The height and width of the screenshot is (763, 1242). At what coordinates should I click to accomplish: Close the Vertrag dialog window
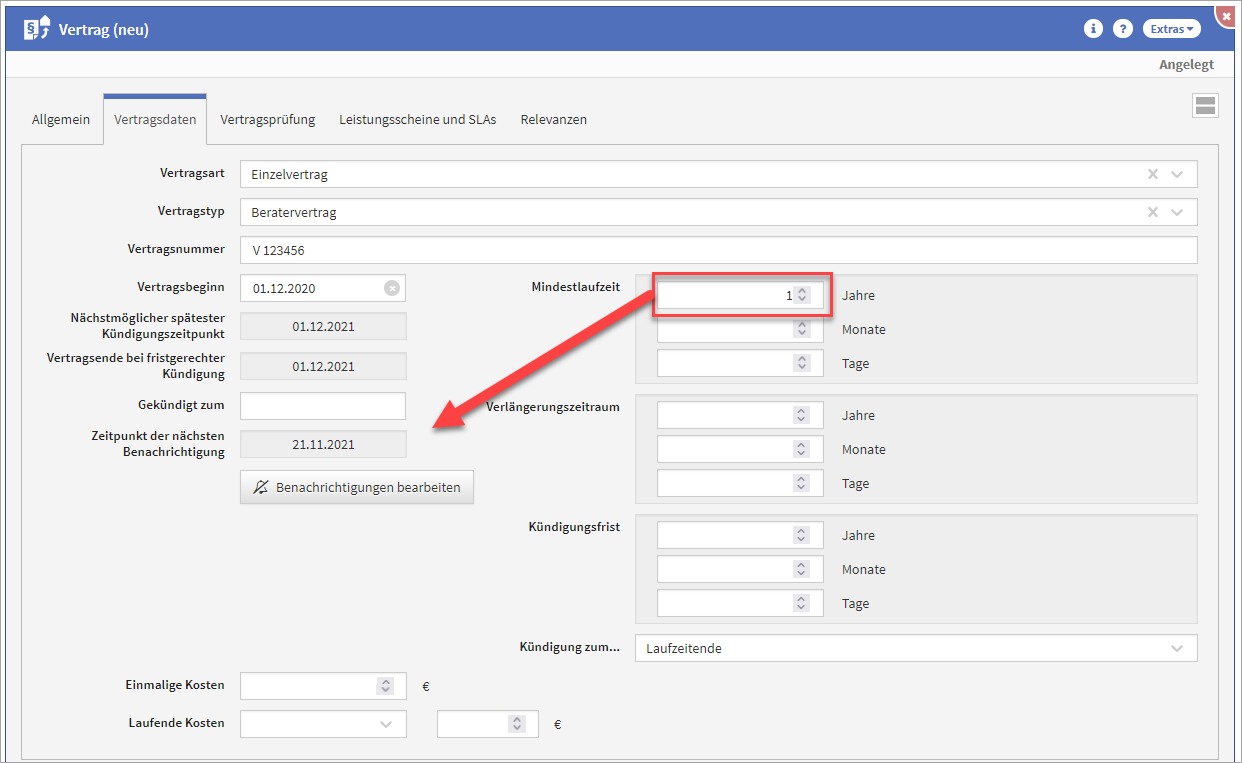(x=1227, y=16)
